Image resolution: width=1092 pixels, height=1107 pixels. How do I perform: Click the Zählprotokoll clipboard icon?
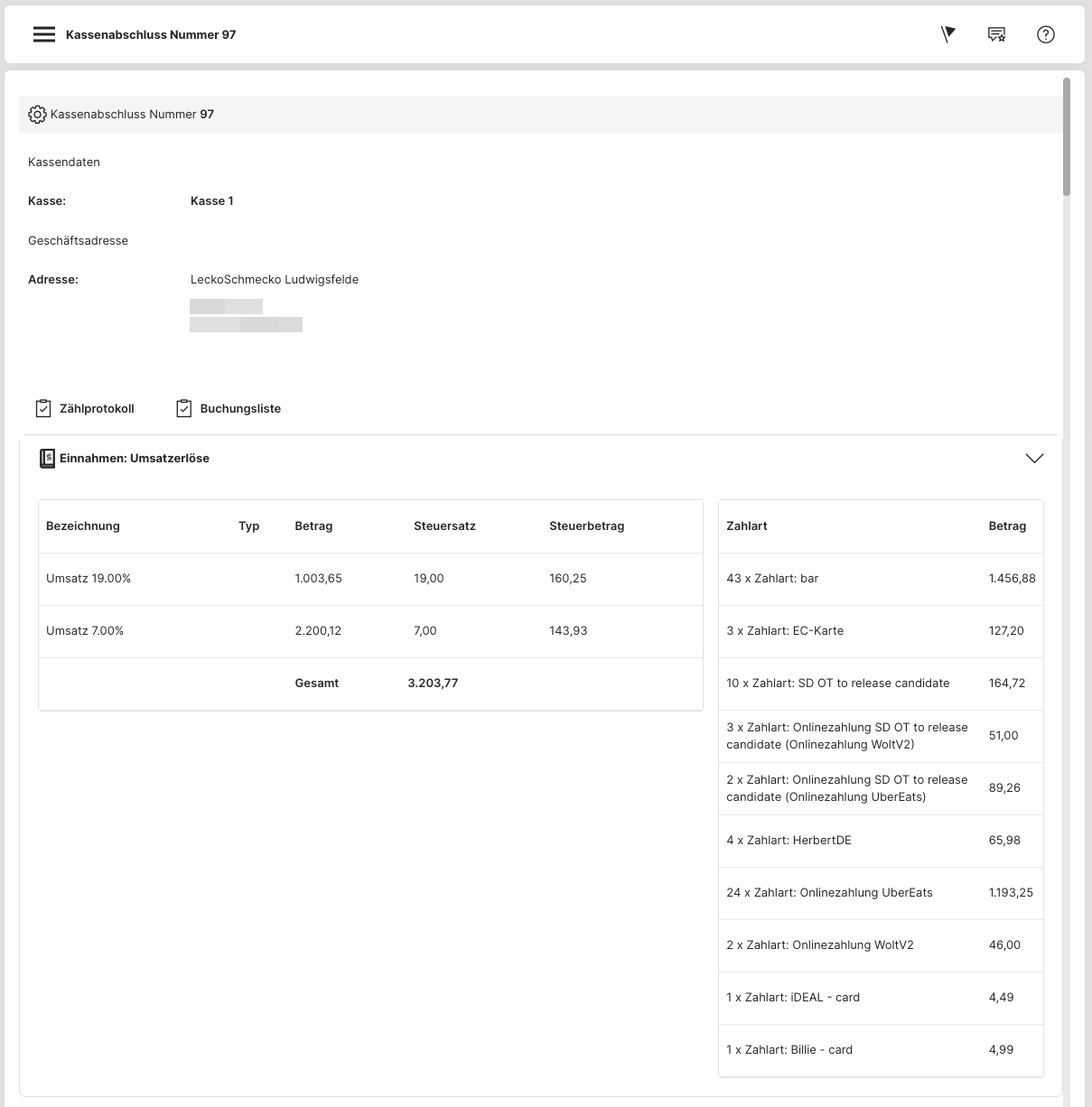[x=43, y=409]
